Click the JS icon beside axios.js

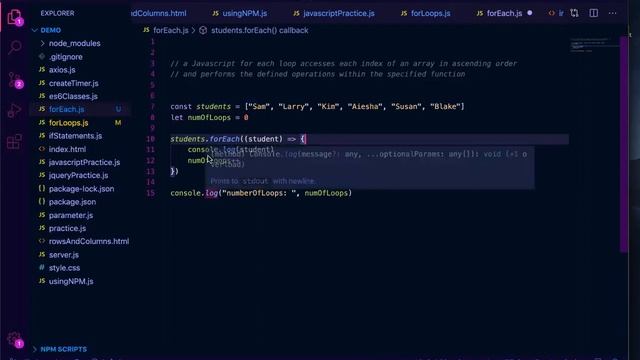[42, 70]
